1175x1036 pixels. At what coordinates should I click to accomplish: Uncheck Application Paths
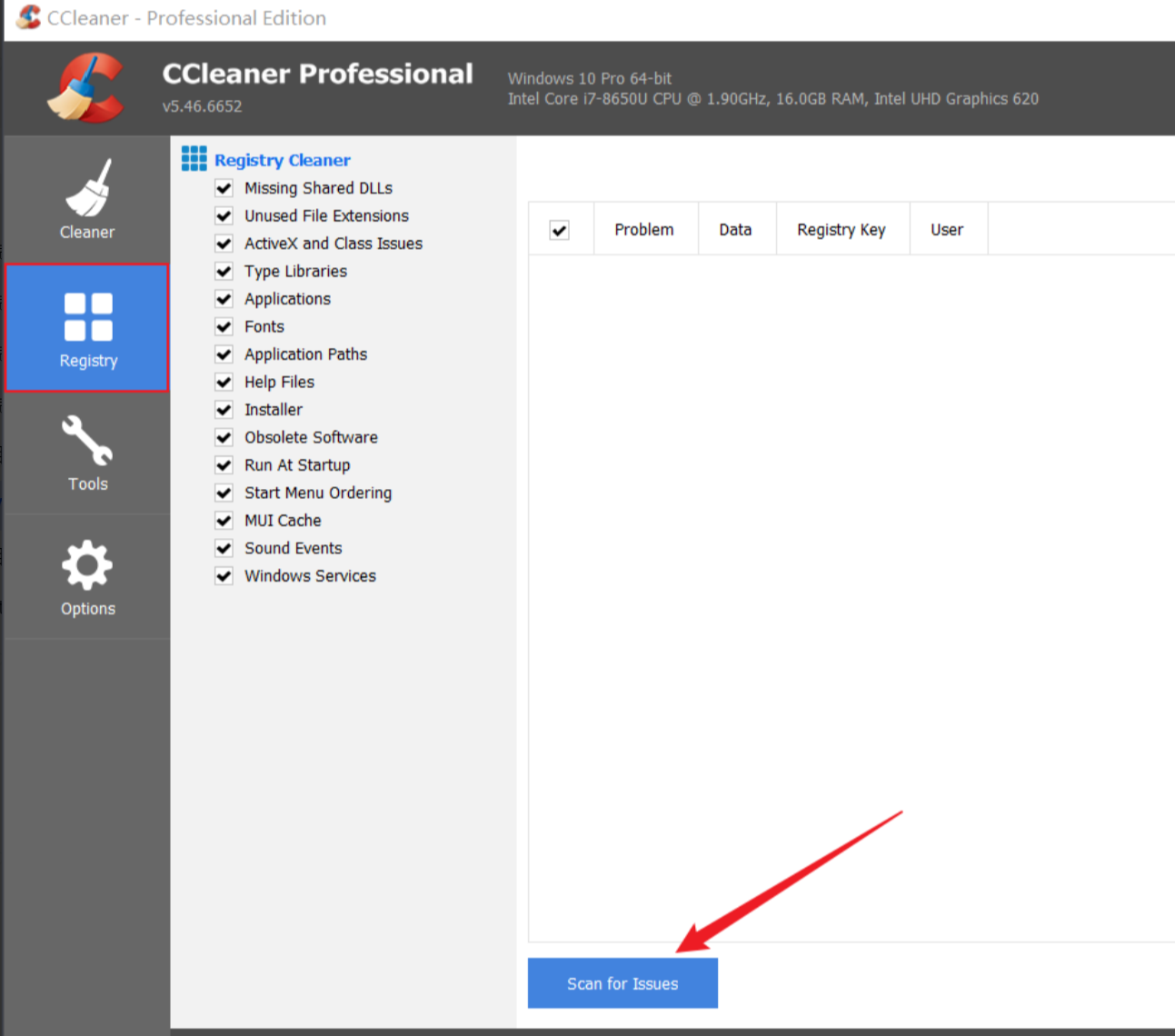[x=224, y=354]
